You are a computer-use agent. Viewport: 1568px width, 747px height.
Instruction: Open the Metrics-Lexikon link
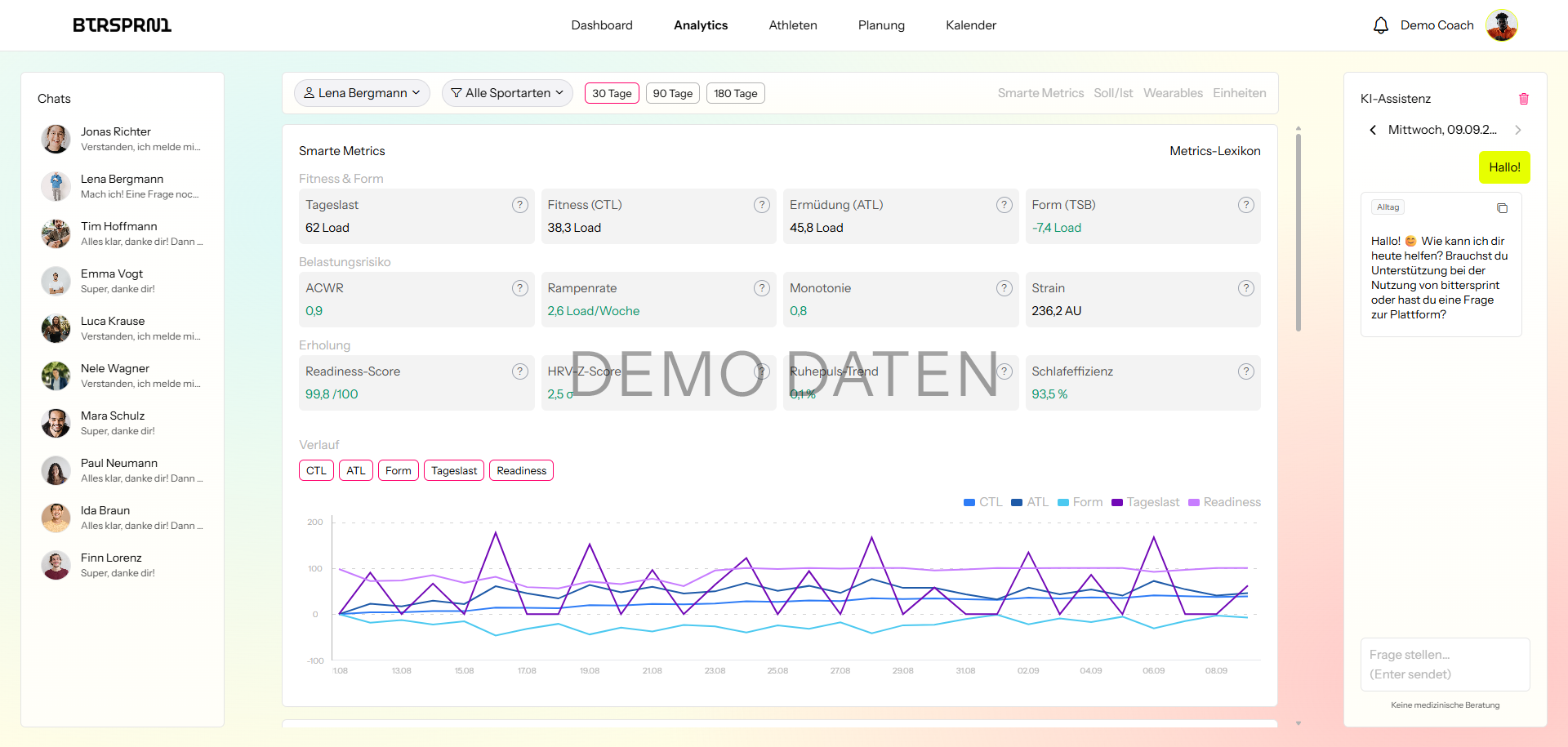pyautogui.click(x=1215, y=151)
